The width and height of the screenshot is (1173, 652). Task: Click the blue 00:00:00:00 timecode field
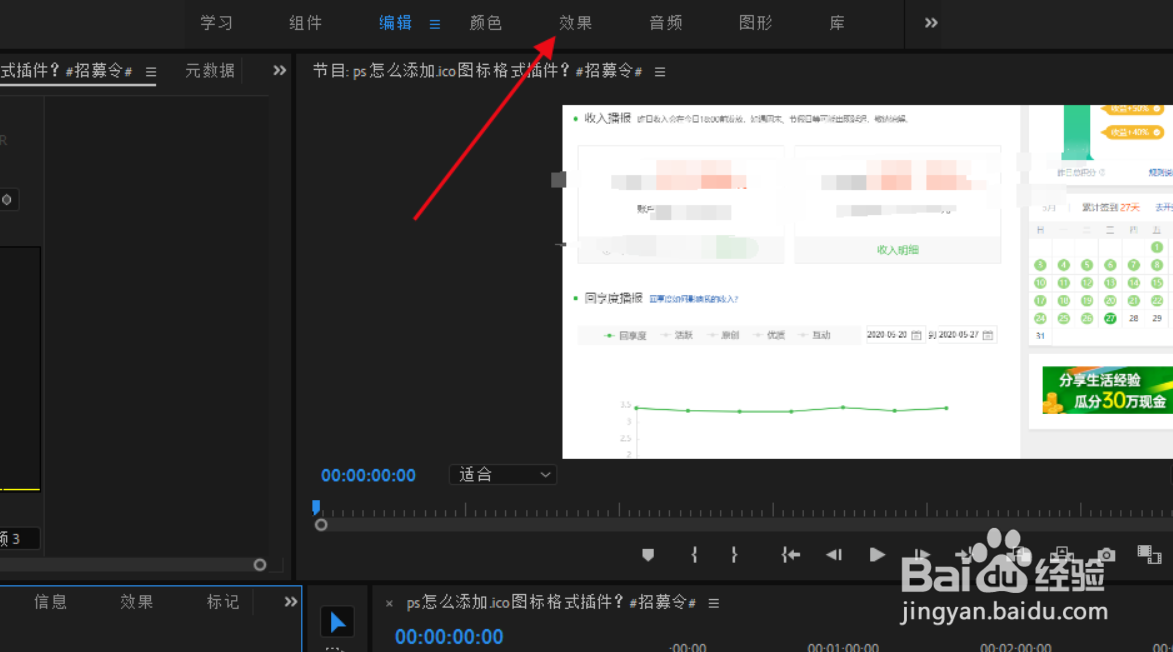[x=367, y=474]
